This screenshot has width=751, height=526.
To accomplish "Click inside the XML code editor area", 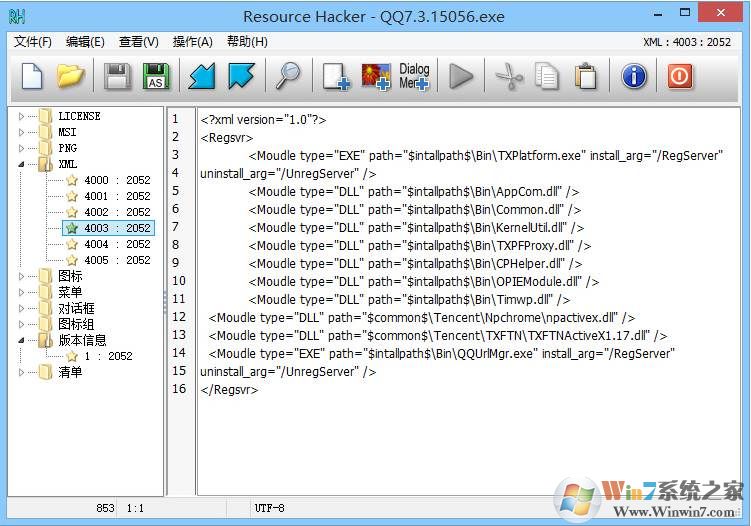I will coord(450,440).
